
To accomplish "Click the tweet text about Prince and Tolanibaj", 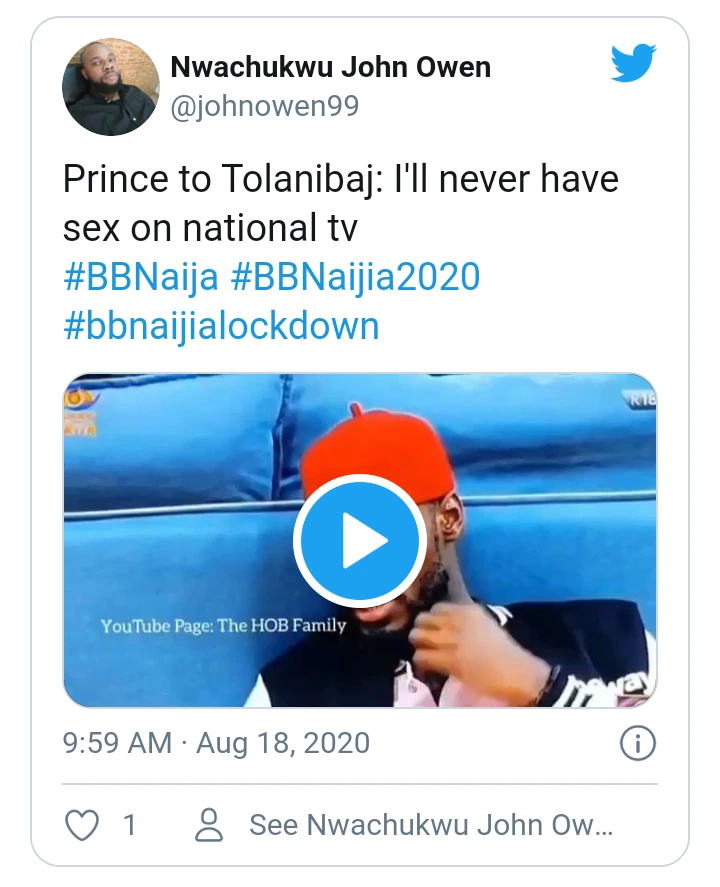I will pyautogui.click(x=340, y=203).
